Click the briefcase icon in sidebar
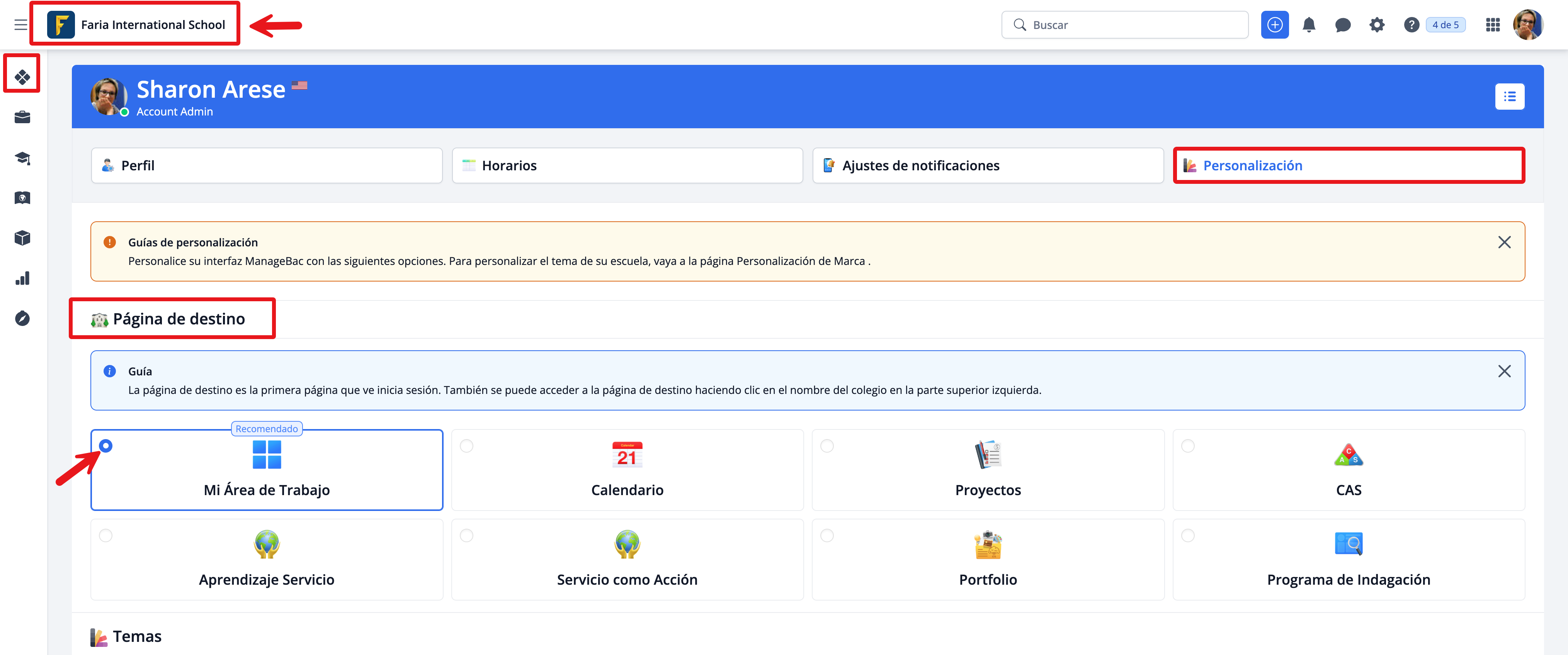The height and width of the screenshot is (655, 1568). pyautogui.click(x=22, y=117)
